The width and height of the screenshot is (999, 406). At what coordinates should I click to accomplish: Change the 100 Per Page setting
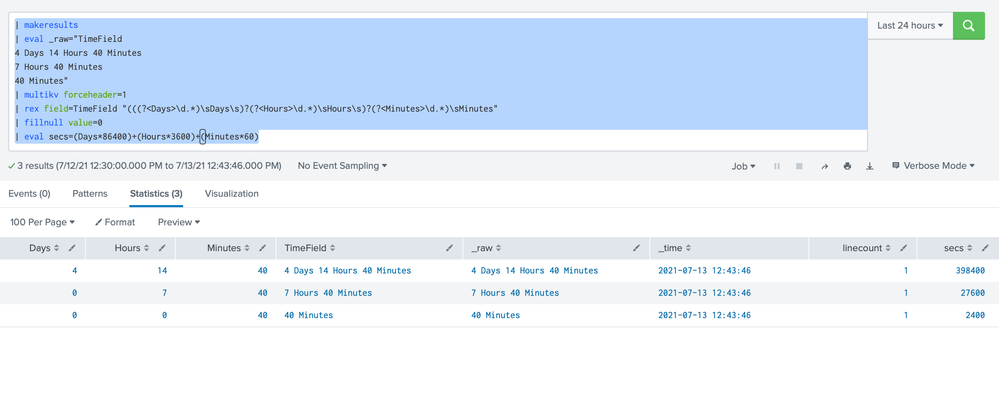[42, 222]
